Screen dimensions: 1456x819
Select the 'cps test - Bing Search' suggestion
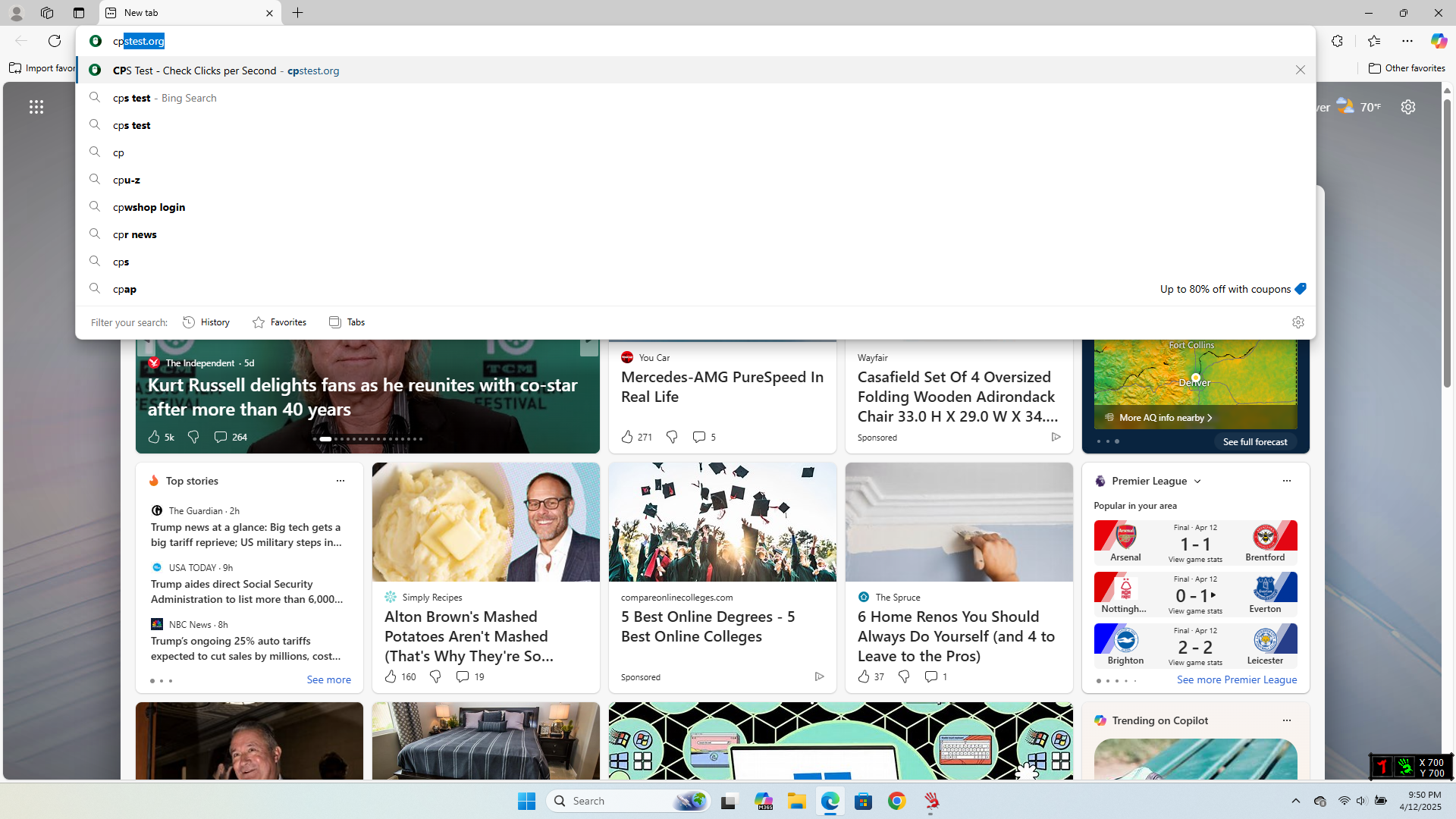695,98
